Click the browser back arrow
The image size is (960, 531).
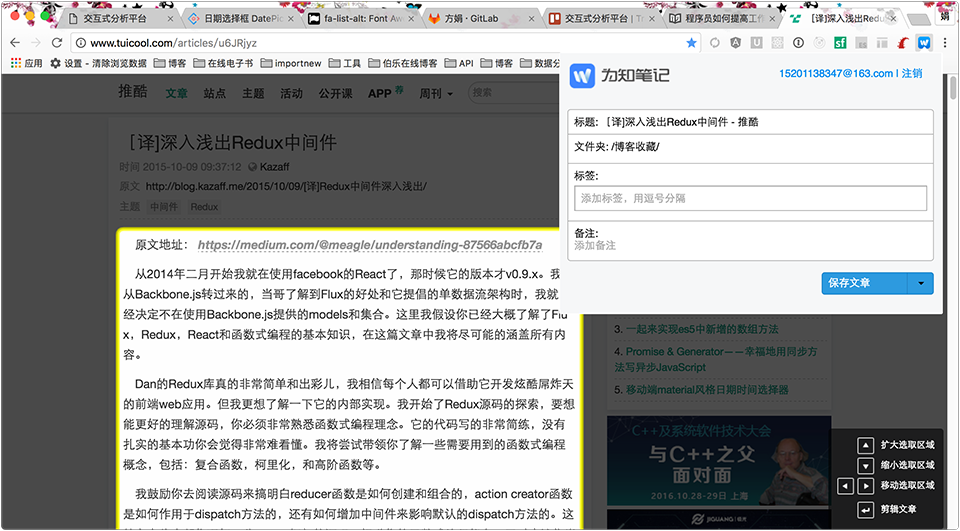coord(15,43)
